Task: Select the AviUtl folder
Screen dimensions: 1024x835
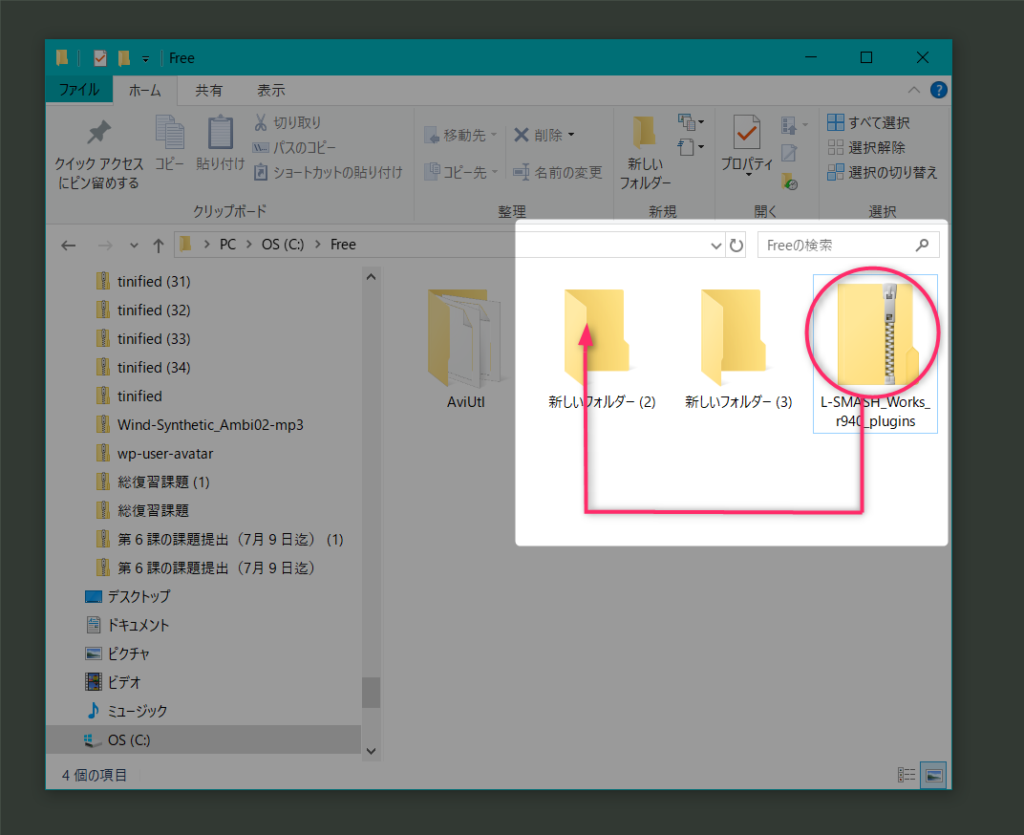Action: click(465, 349)
